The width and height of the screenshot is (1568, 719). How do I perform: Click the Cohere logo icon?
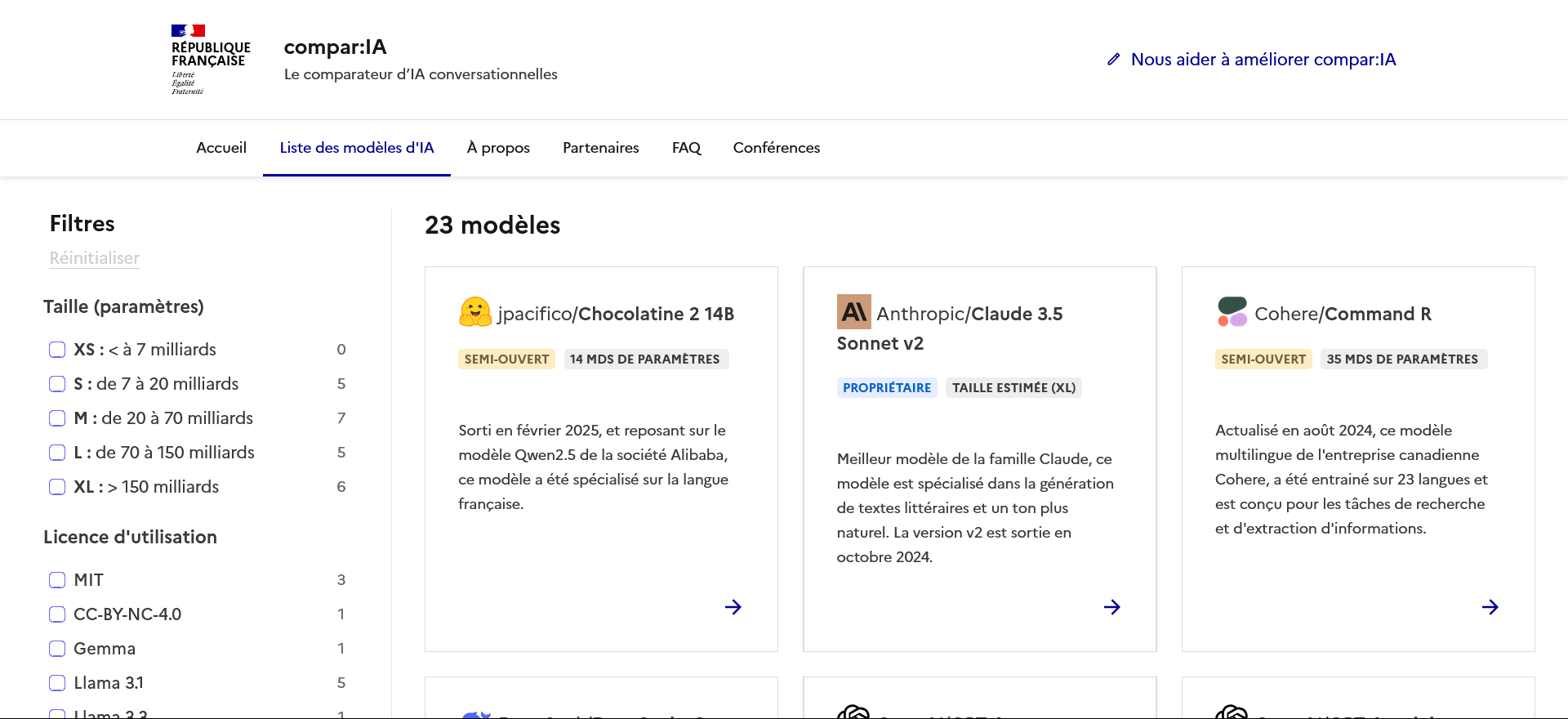(x=1232, y=312)
